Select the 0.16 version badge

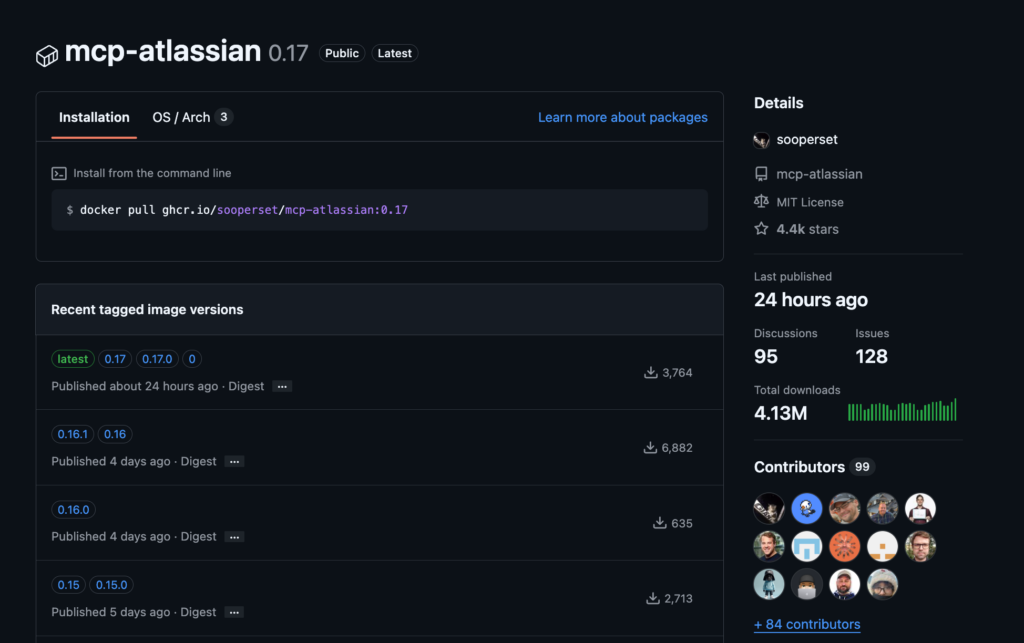coord(116,433)
